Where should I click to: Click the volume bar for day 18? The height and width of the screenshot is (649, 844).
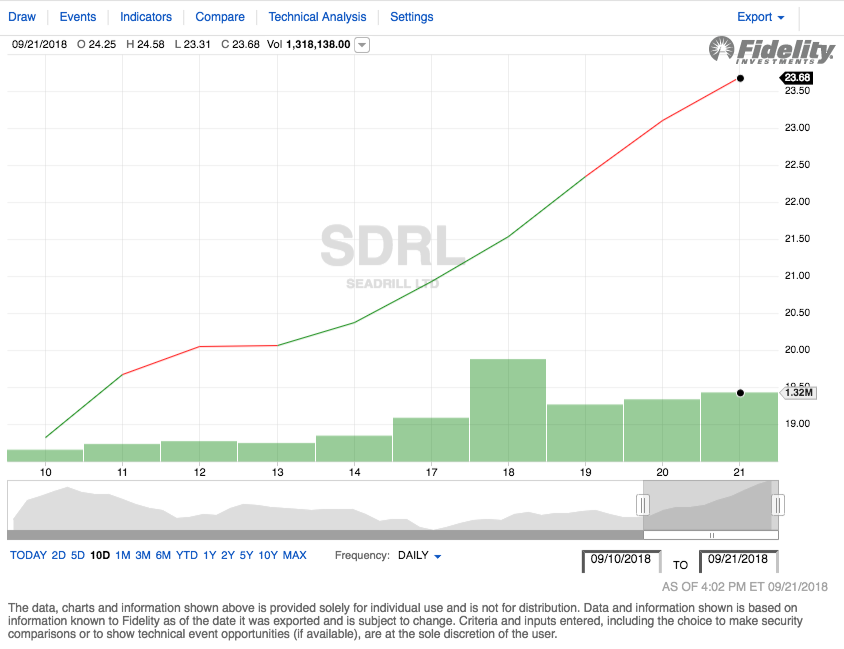pos(508,410)
